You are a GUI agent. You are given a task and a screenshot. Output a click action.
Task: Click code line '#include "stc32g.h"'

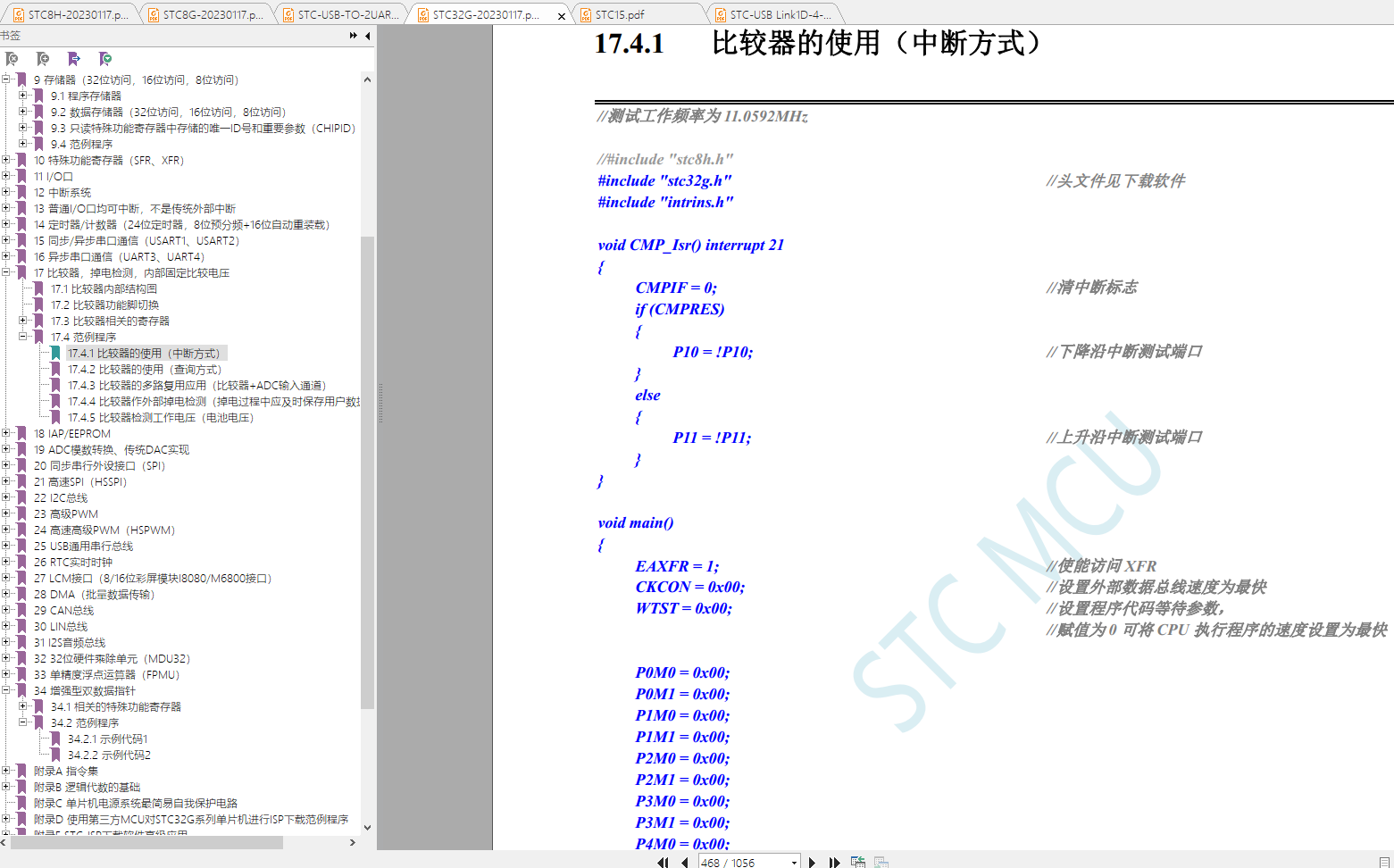tap(665, 180)
